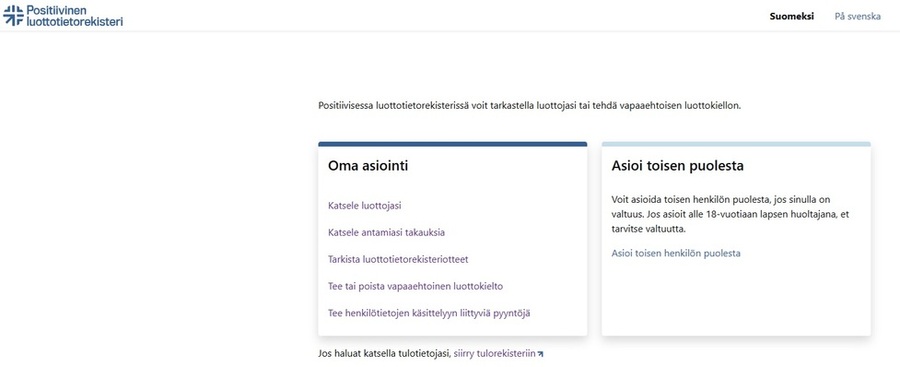This screenshot has width=900, height=367.
Task: Follow the siirry tulorekisteriin link
Action: pyautogui.click(x=494, y=354)
